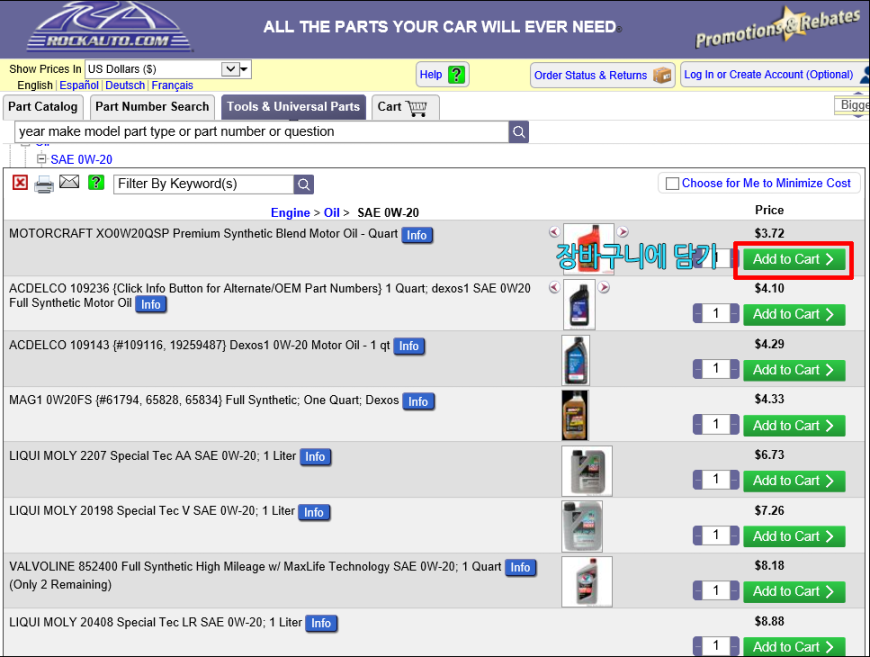Image resolution: width=870 pixels, height=657 pixels.
Task: Open Order Status & Returns
Action: tap(603, 75)
